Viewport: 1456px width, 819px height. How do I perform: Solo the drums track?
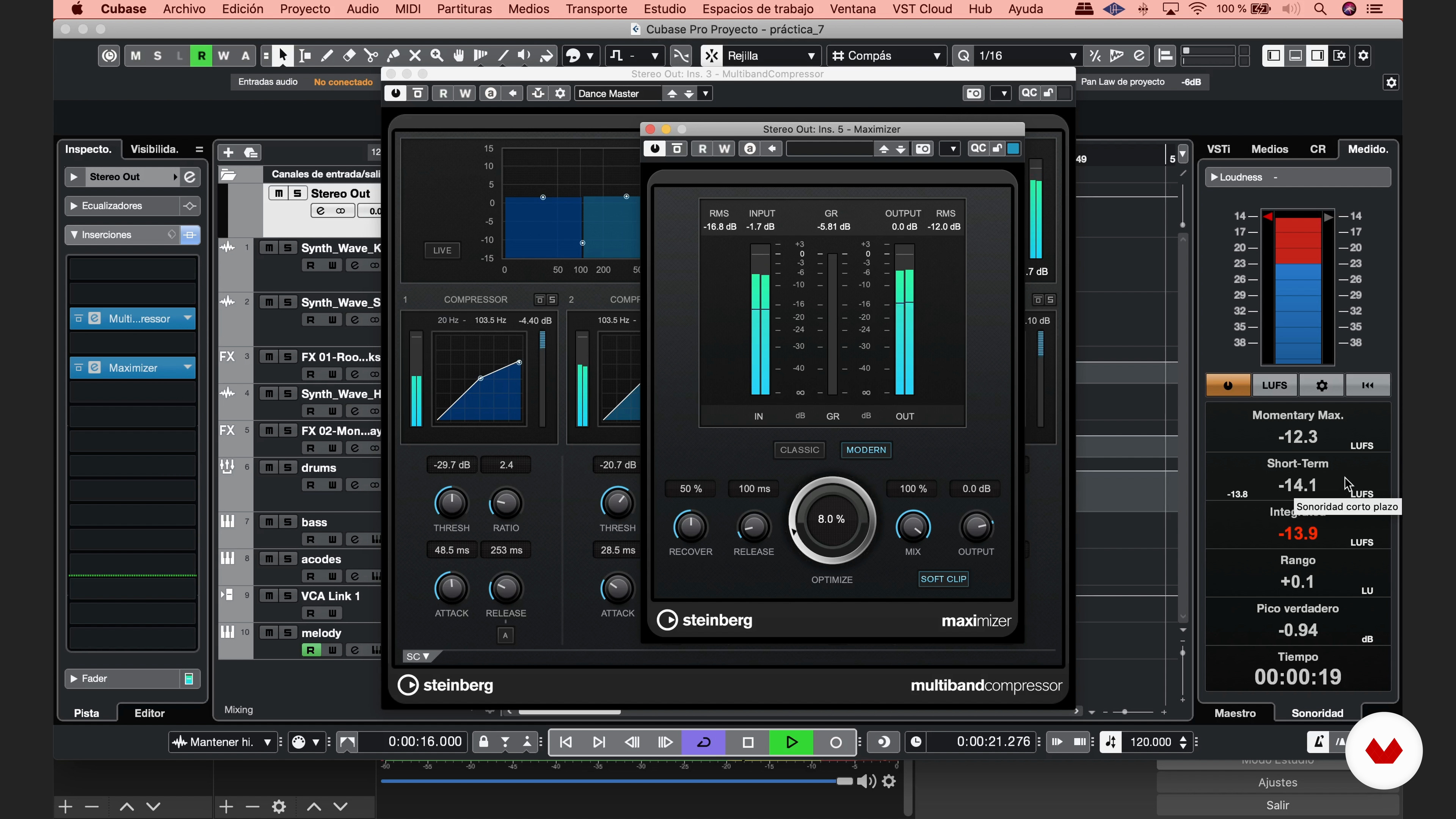coord(288,468)
